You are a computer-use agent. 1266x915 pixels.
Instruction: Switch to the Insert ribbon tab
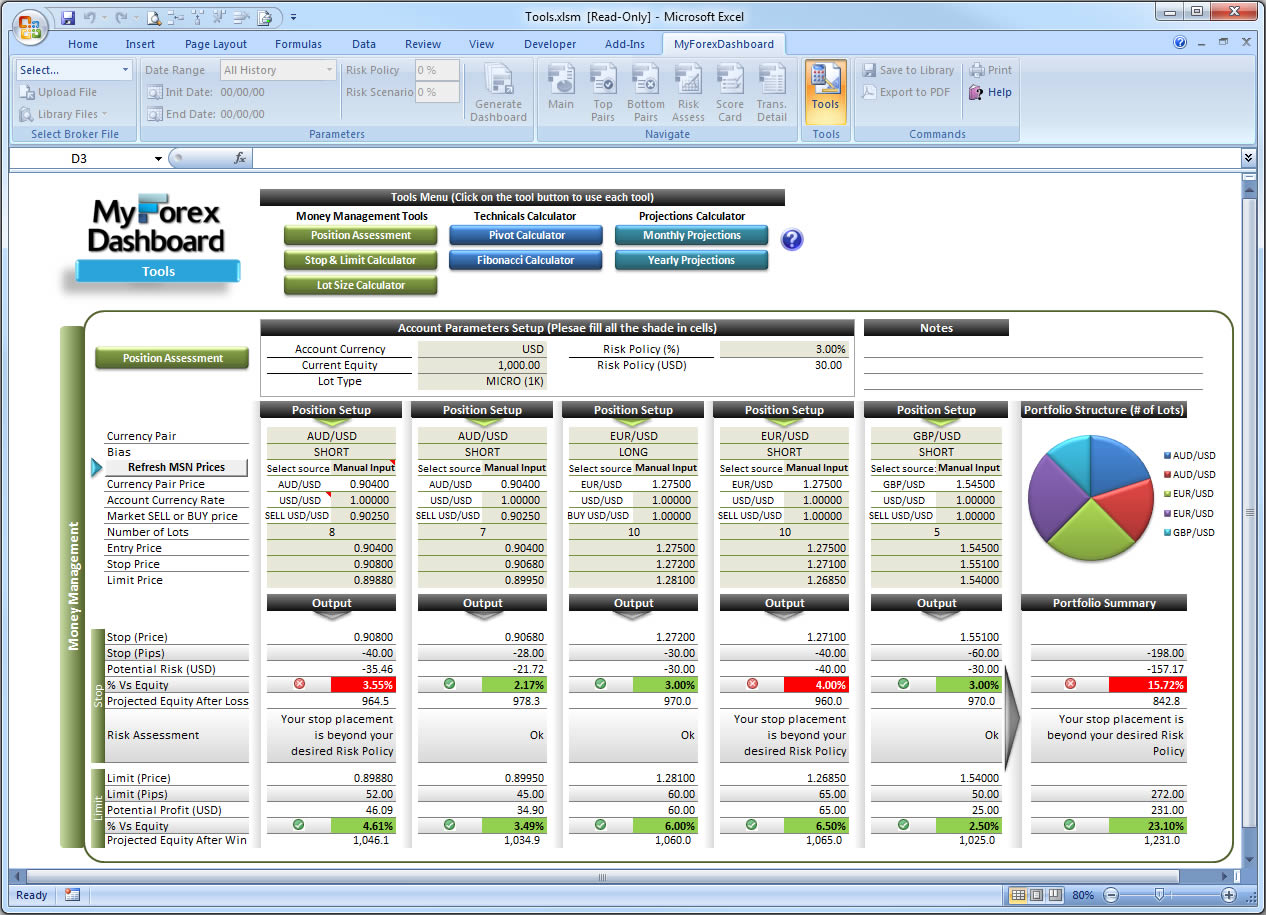point(140,44)
